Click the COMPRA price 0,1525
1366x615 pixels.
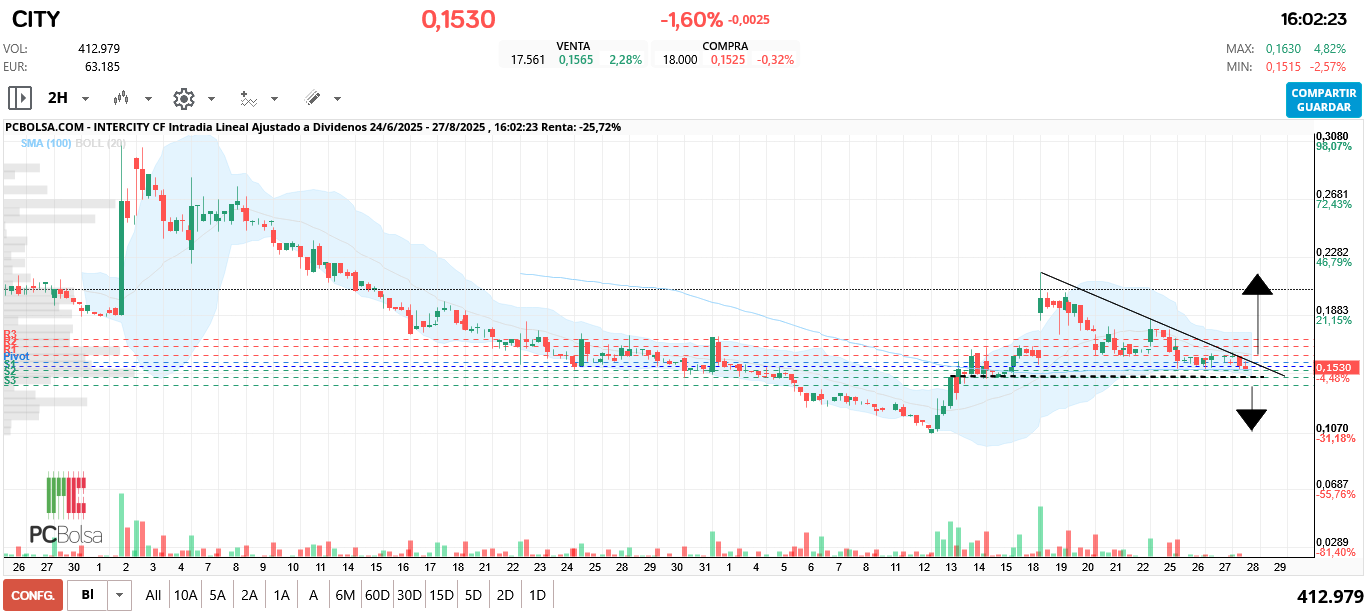(728, 60)
